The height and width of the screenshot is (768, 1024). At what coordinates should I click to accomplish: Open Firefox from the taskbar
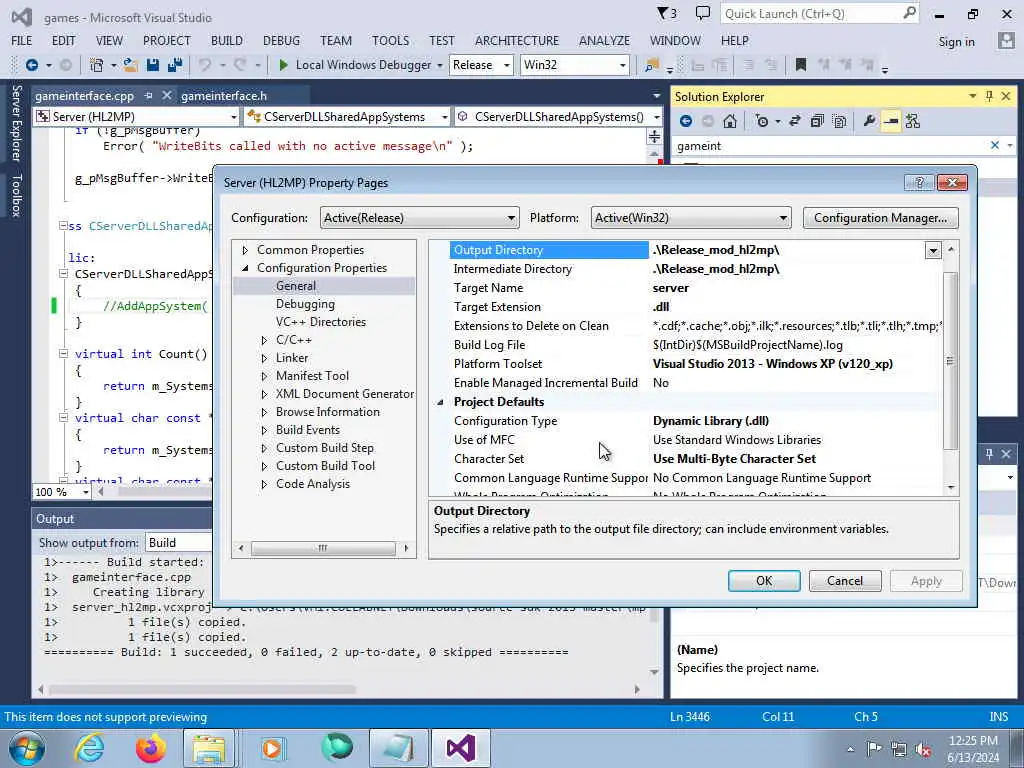(x=150, y=748)
